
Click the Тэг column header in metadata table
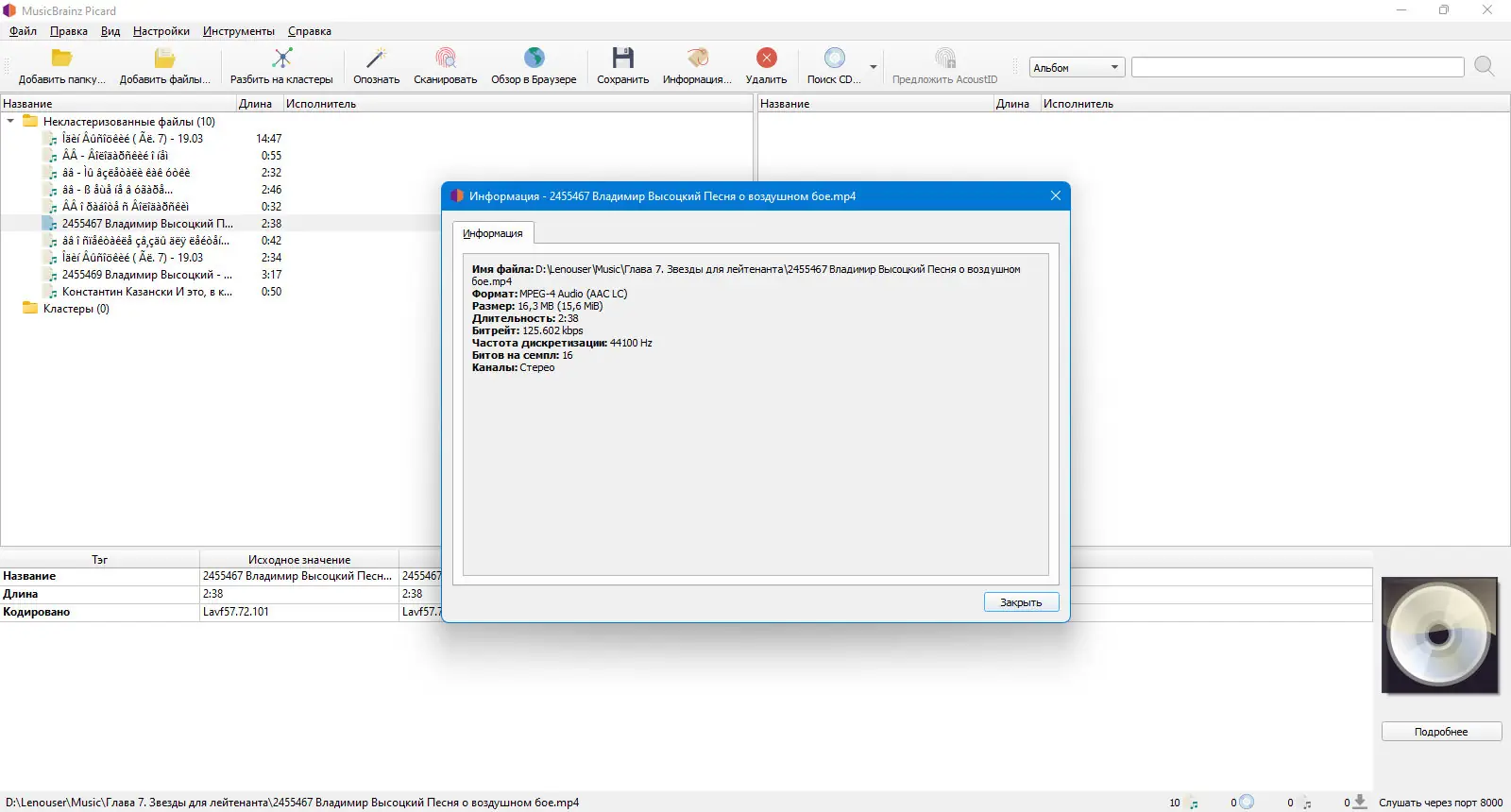tap(100, 560)
